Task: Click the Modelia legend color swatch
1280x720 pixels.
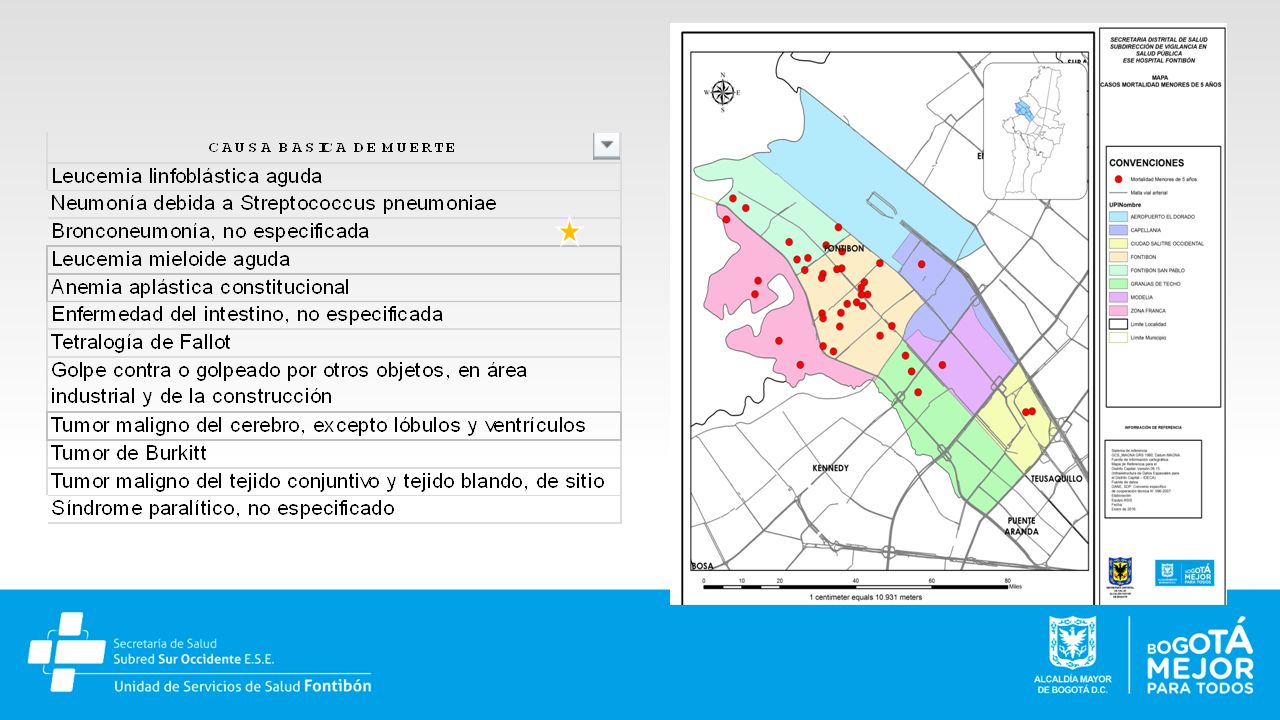Action: tap(1117, 297)
